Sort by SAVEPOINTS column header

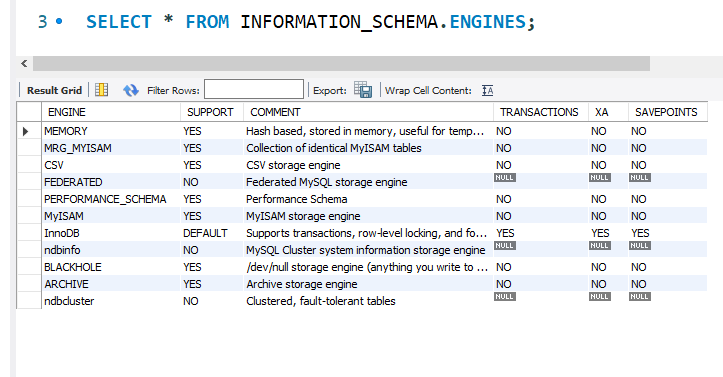668,112
